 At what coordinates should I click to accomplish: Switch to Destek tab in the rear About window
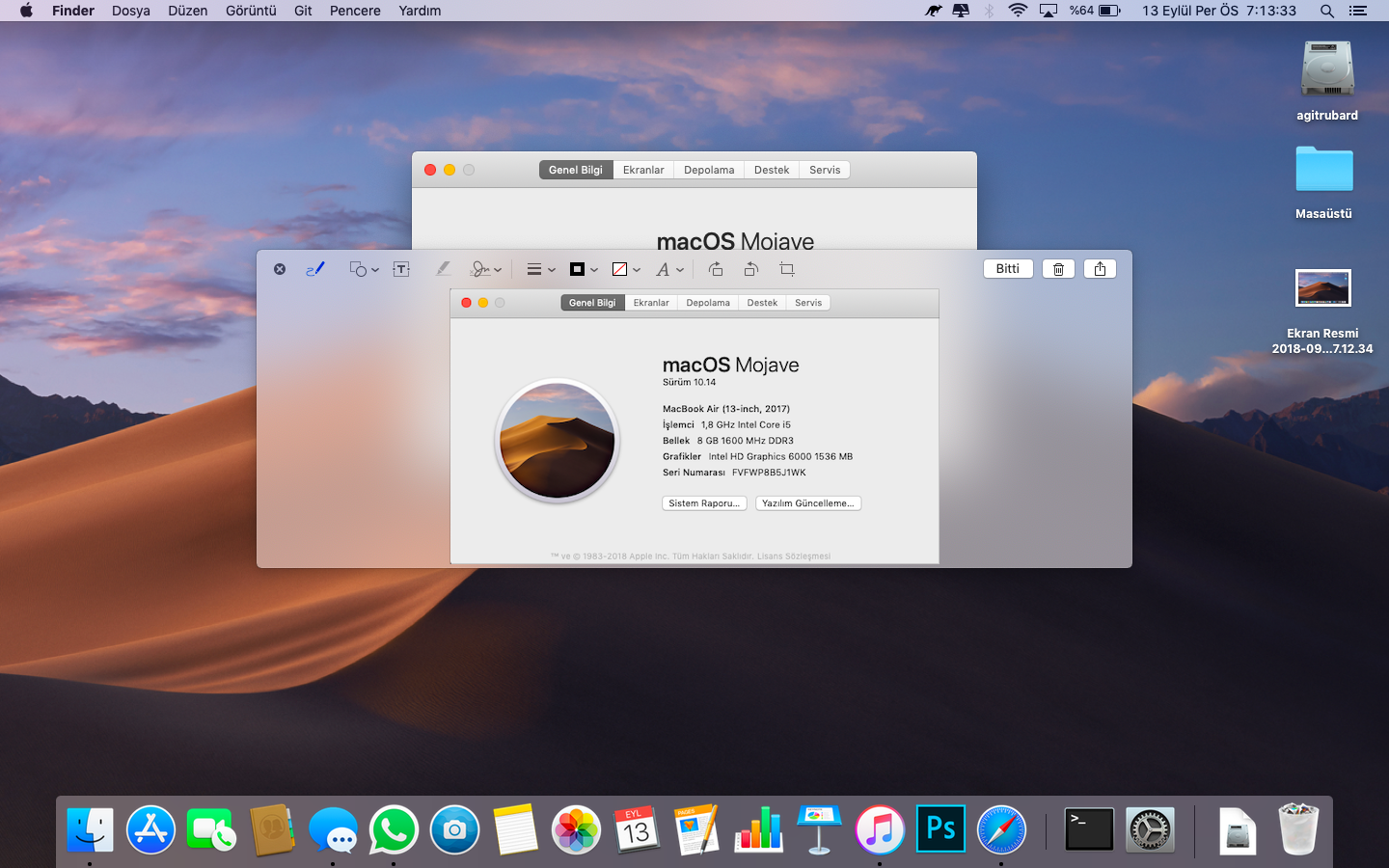tap(772, 170)
